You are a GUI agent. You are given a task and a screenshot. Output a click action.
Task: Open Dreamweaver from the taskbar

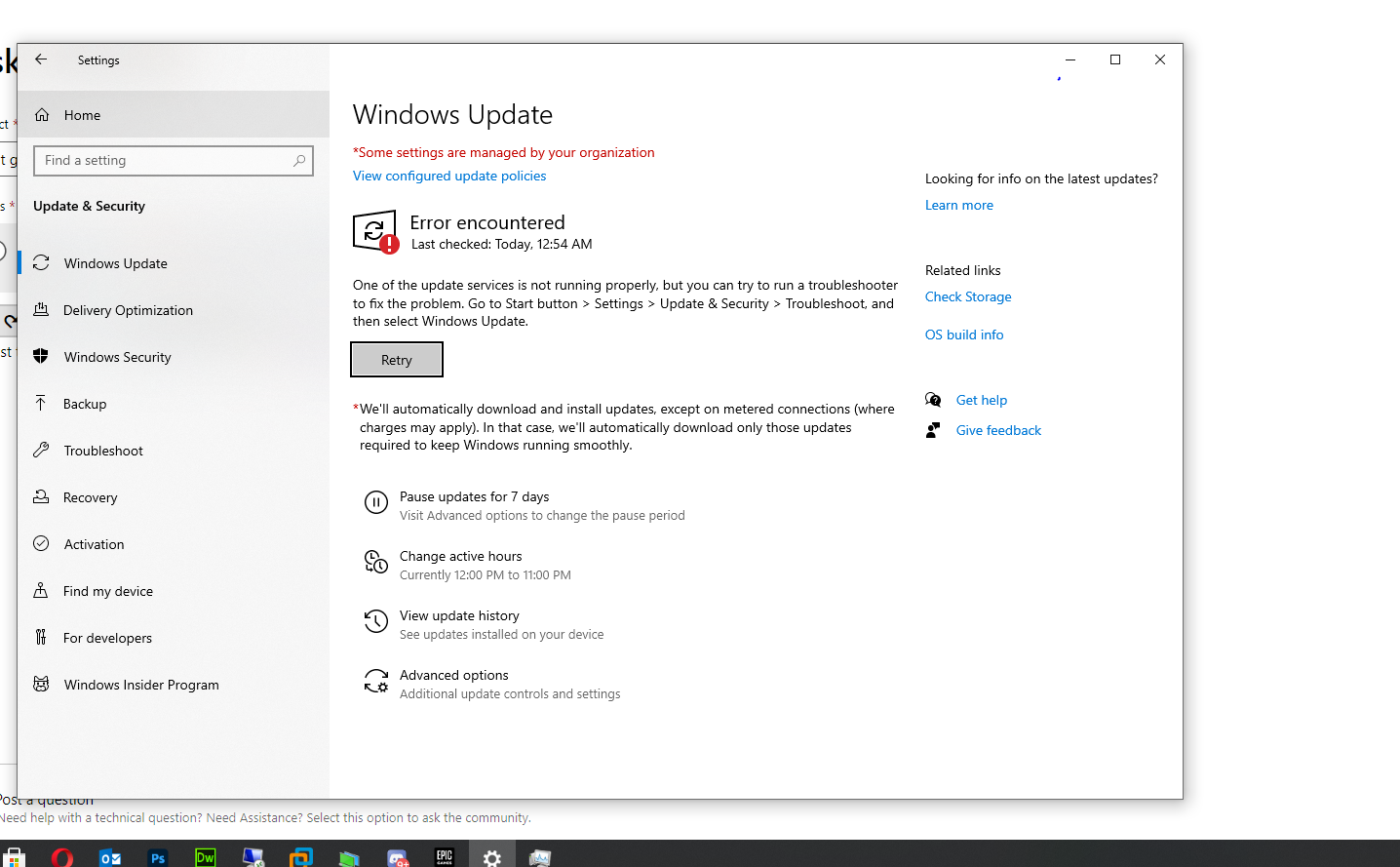point(206,857)
